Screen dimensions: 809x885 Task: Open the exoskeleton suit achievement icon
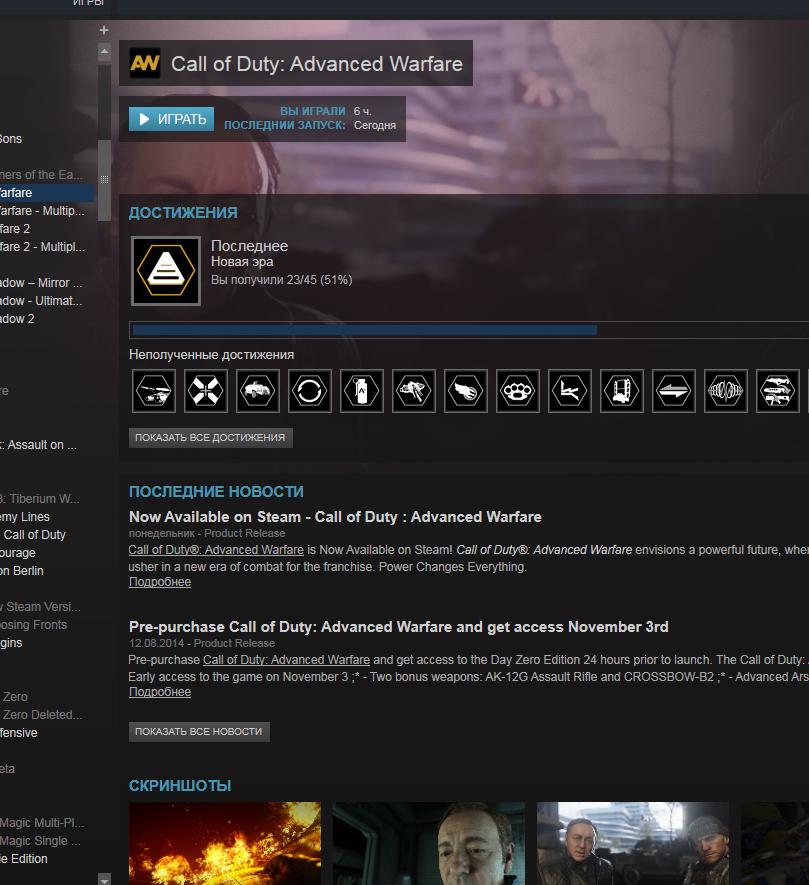[x=622, y=391]
